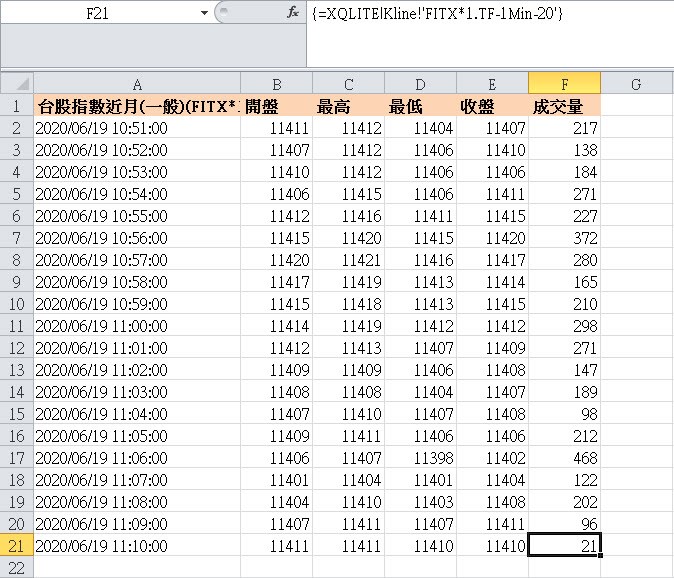Click the 最高 header cell
The height and width of the screenshot is (578, 674).
(348, 106)
